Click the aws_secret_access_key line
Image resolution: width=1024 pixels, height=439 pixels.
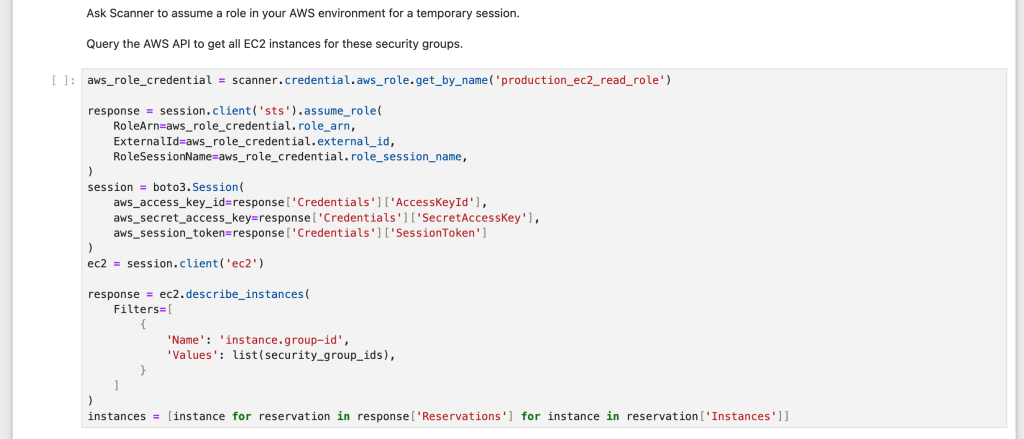click(x=327, y=218)
